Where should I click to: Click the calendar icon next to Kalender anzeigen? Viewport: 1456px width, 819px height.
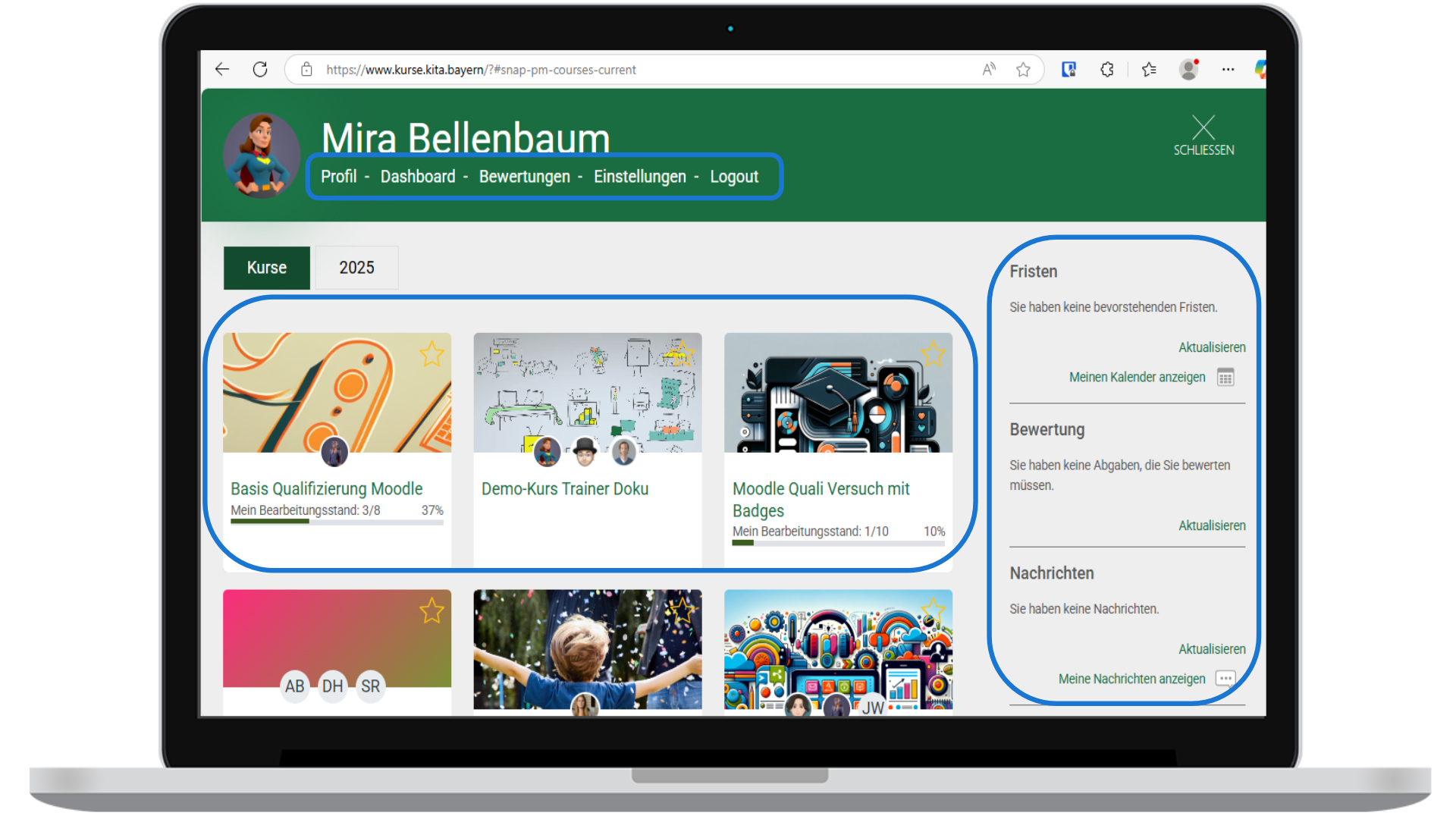[x=1225, y=377]
